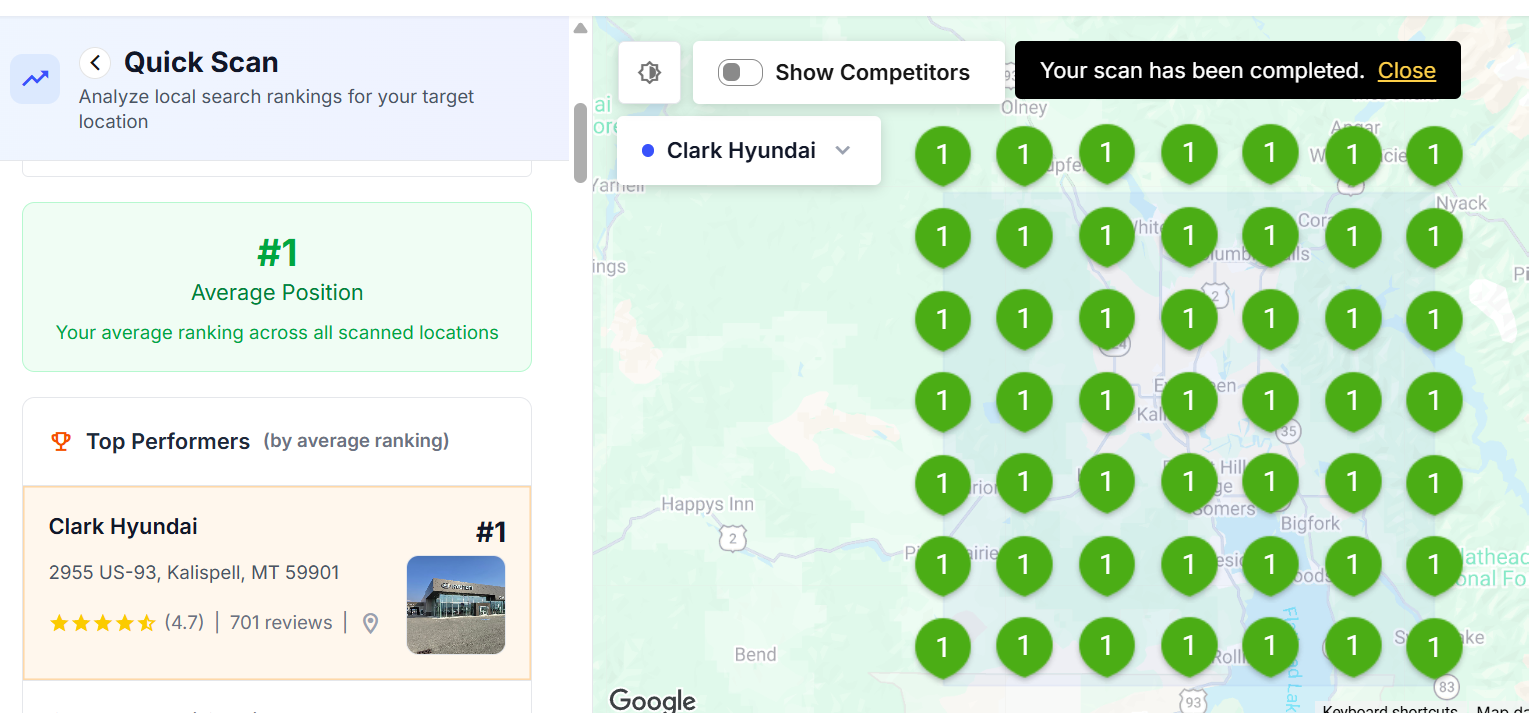Click the address 2955 US-93, Kalispell text

[194, 573]
